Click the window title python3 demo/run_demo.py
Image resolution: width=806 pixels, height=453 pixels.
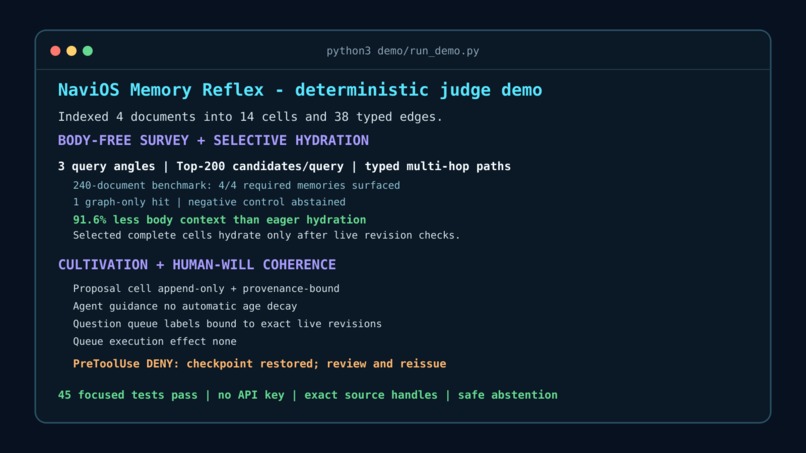click(402, 51)
